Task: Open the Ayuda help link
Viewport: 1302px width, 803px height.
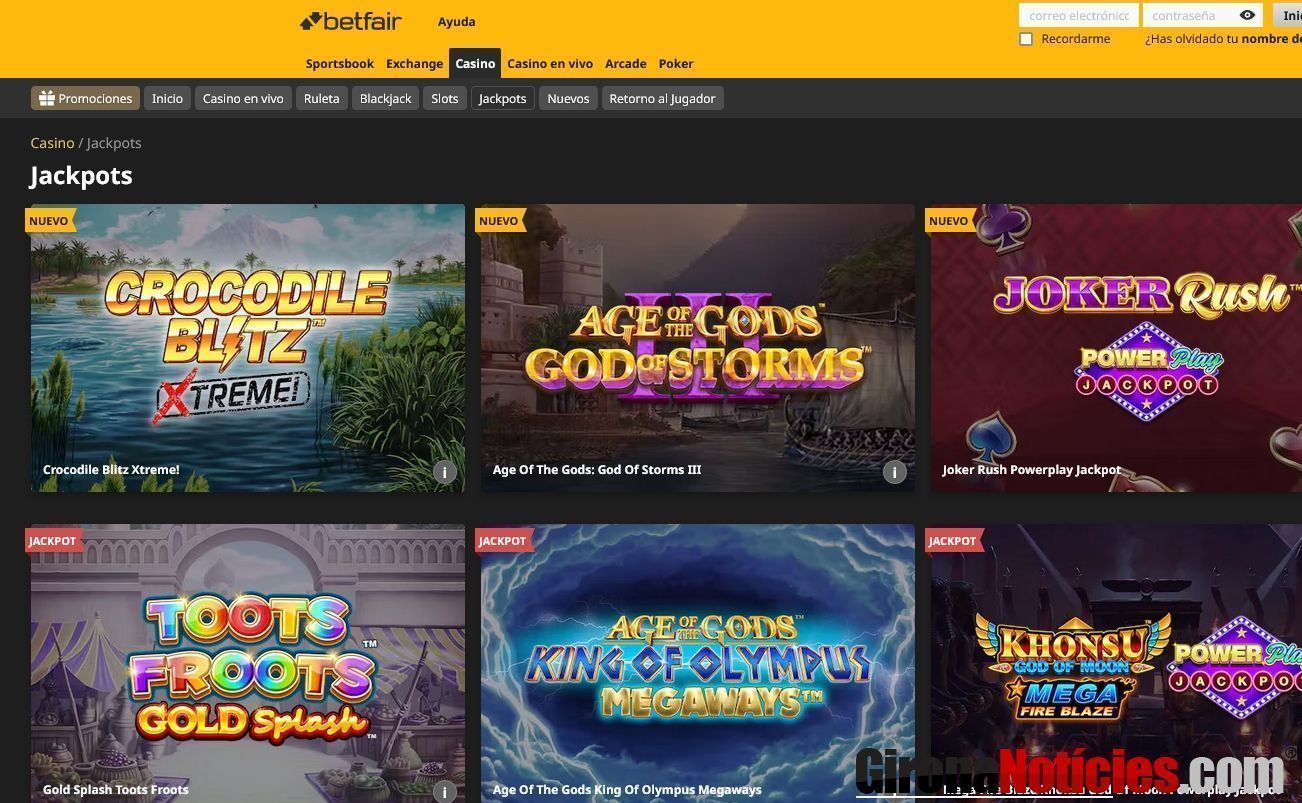Action: click(x=456, y=21)
